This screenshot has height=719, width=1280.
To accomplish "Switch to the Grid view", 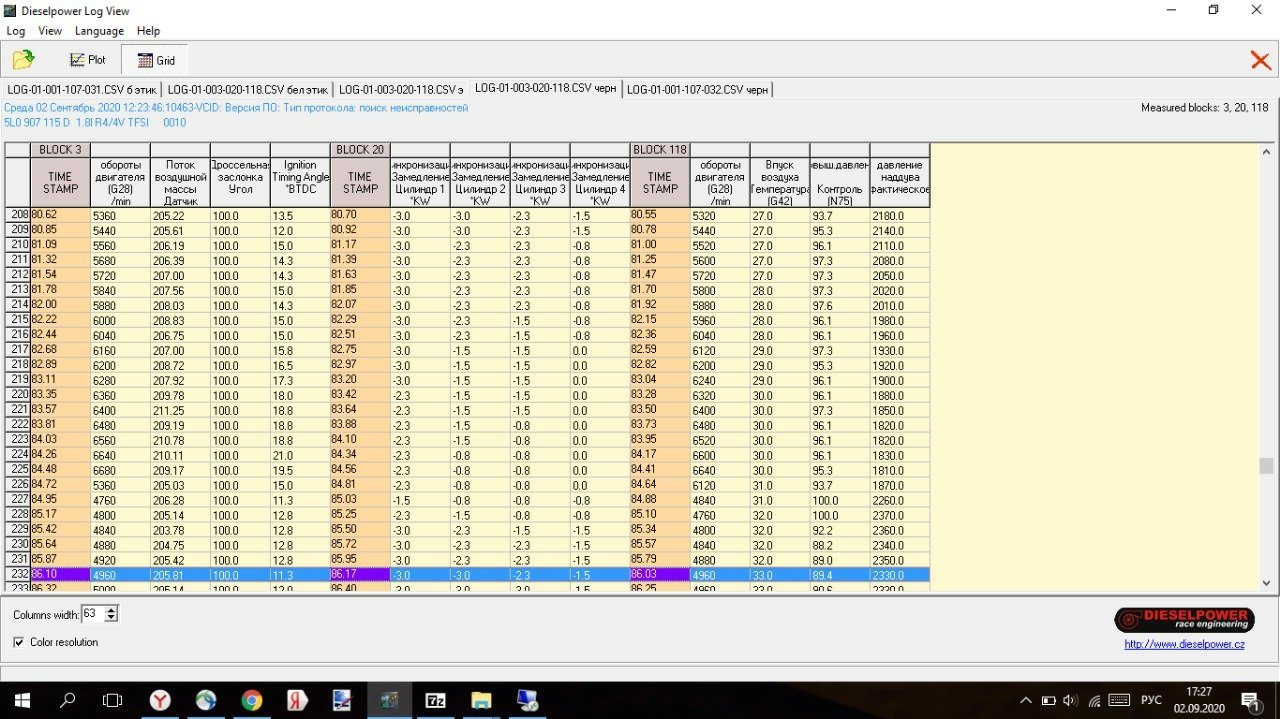I will 155,60.
